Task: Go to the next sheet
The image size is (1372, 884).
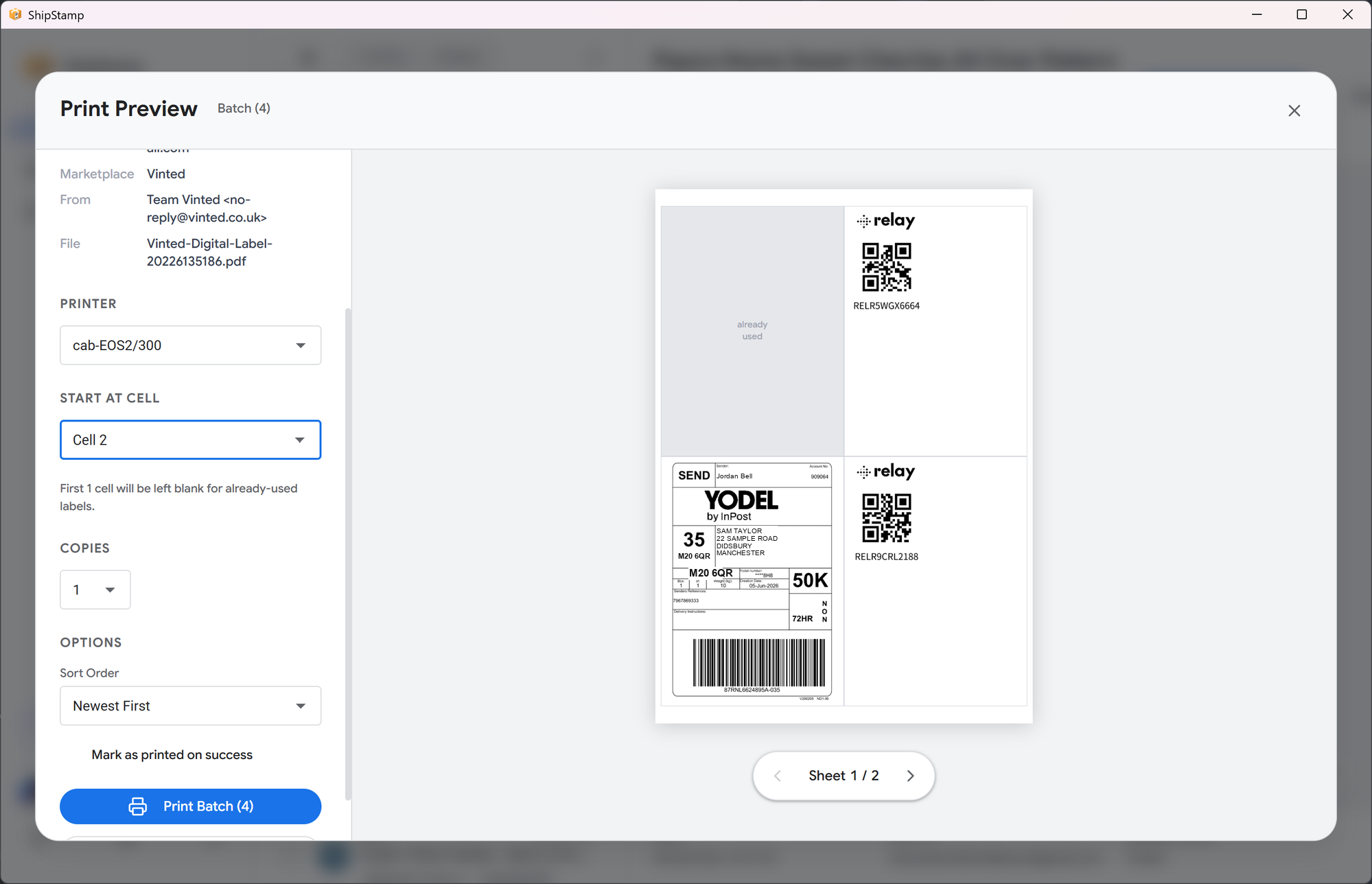Action: 911,776
